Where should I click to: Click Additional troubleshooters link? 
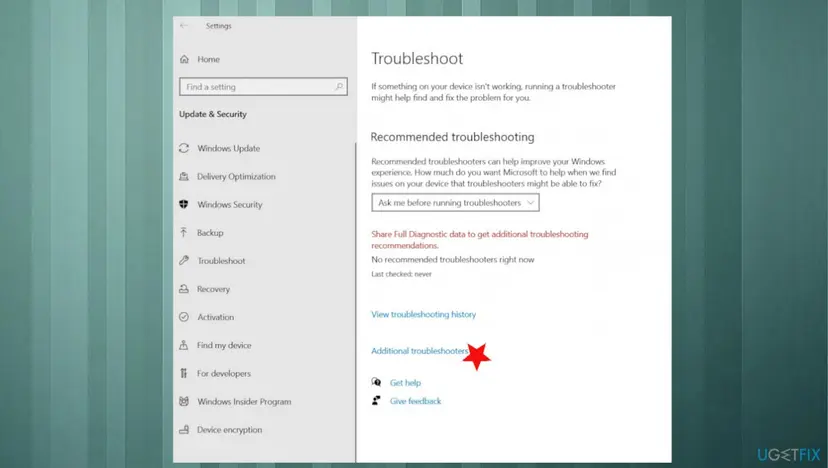tap(420, 351)
